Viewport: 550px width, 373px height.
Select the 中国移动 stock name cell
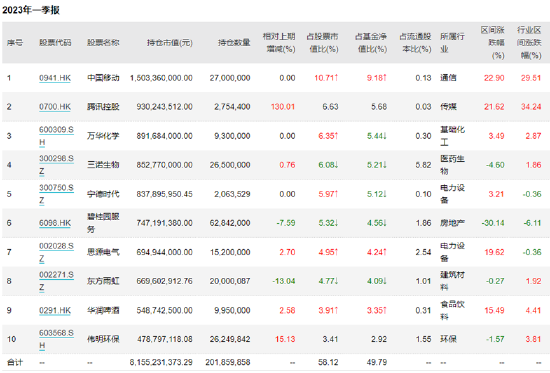pyautogui.click(x=103, y=78)
